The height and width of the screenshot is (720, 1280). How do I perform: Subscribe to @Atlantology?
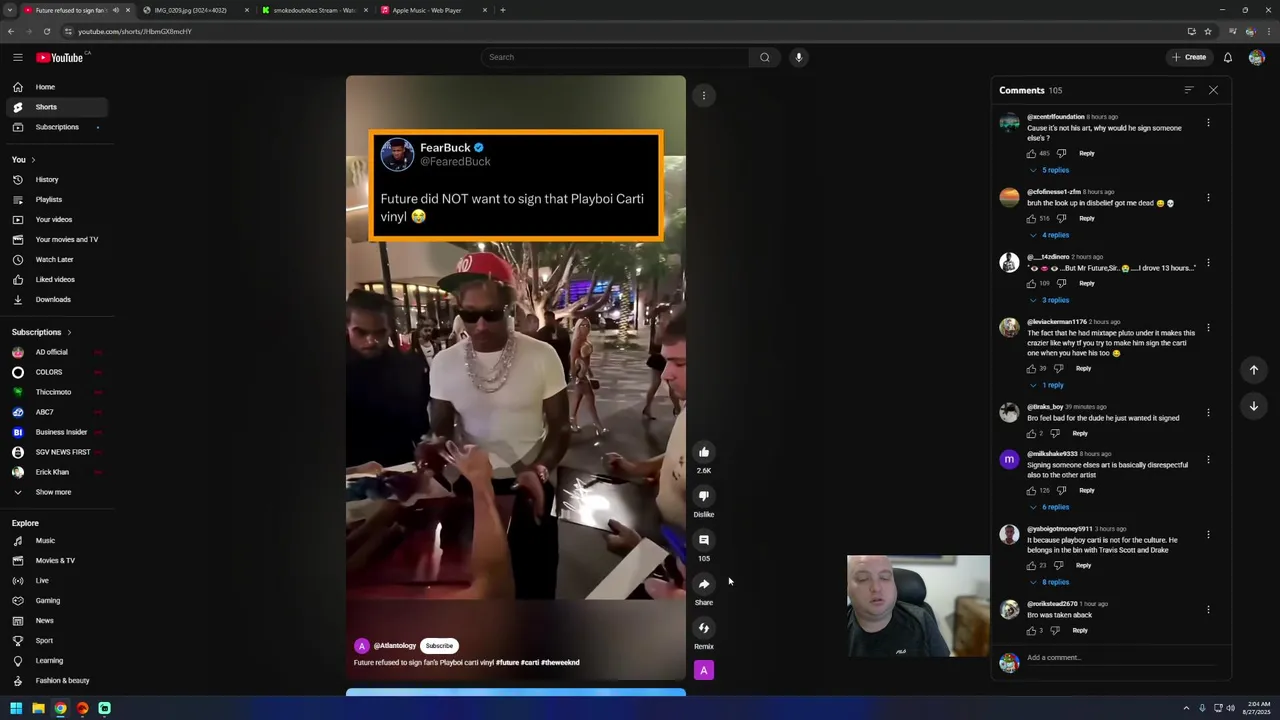click(439, 646)
